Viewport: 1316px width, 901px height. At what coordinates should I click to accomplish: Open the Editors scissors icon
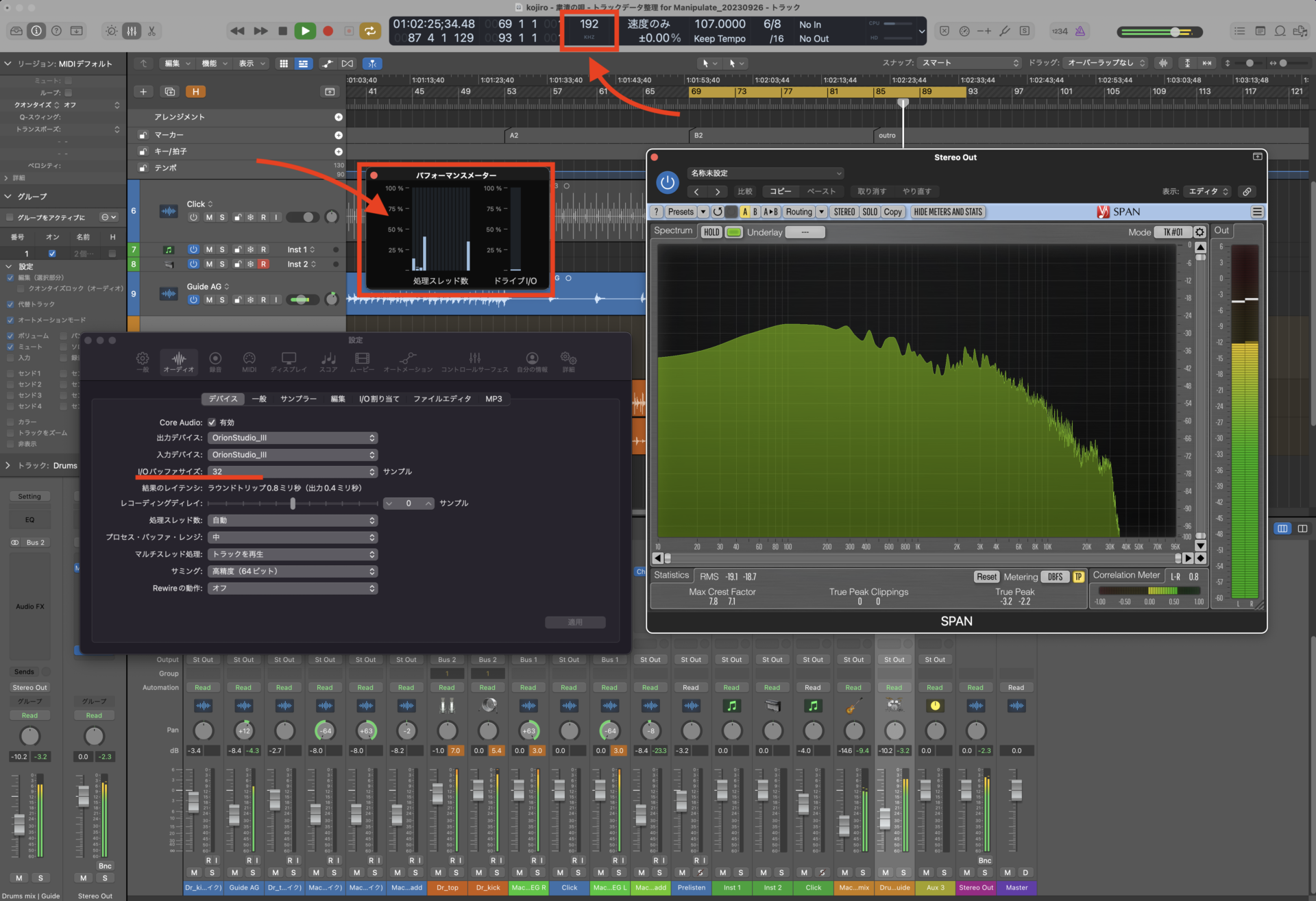coord(151,31)
